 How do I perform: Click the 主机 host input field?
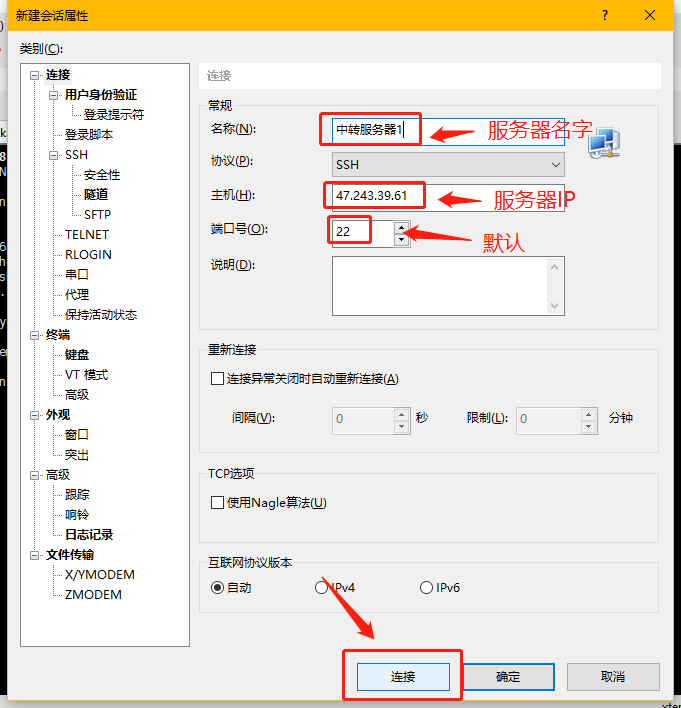pos(448,197)
